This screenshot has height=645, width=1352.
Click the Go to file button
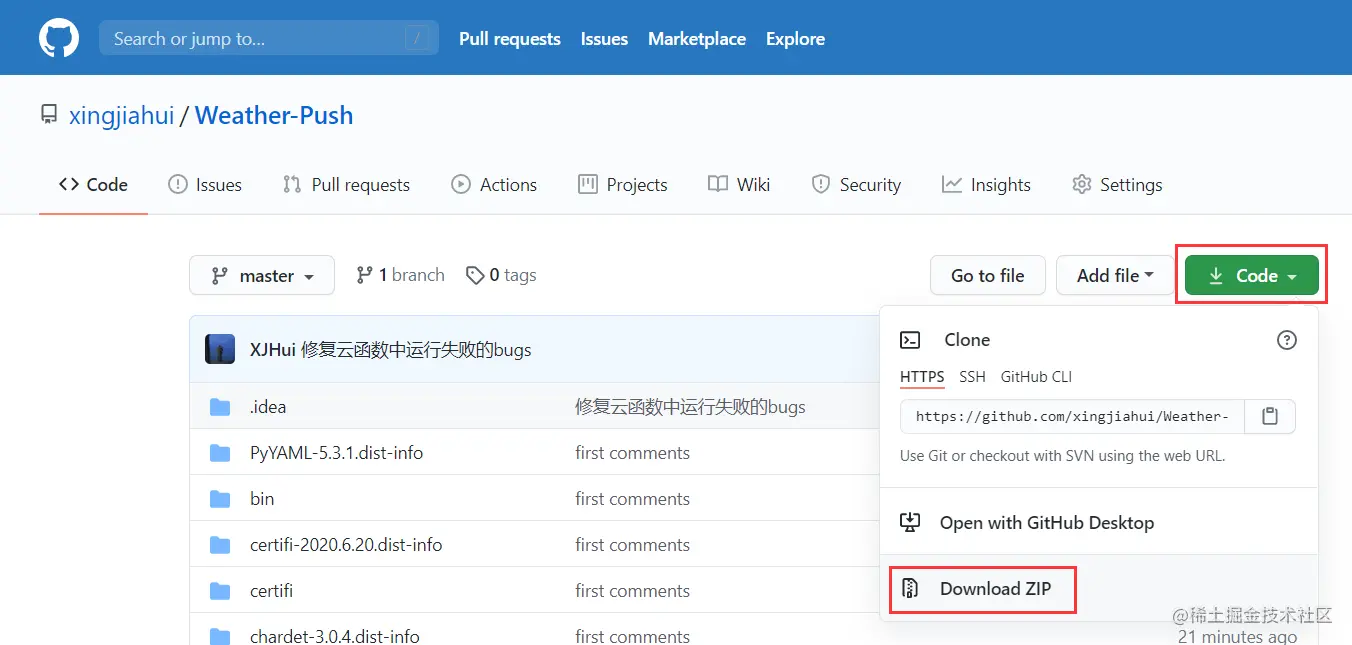[x=988, y=275]
